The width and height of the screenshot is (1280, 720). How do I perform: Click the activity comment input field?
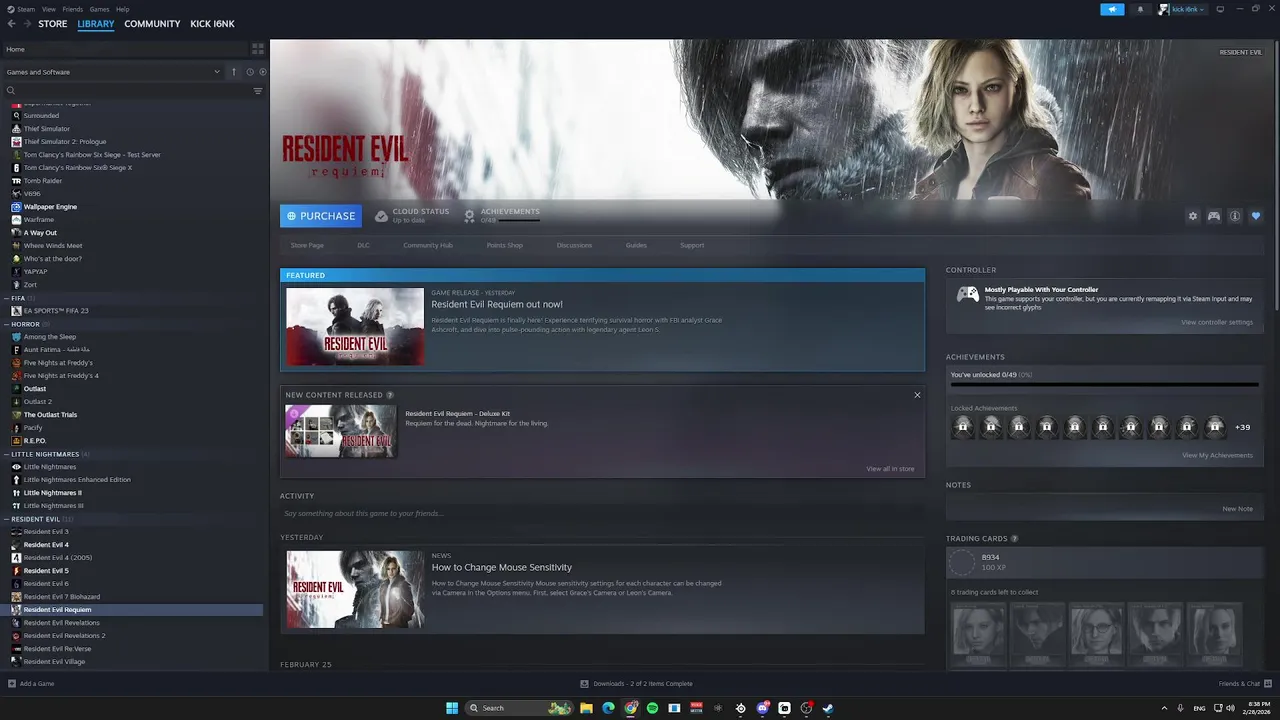602,513
